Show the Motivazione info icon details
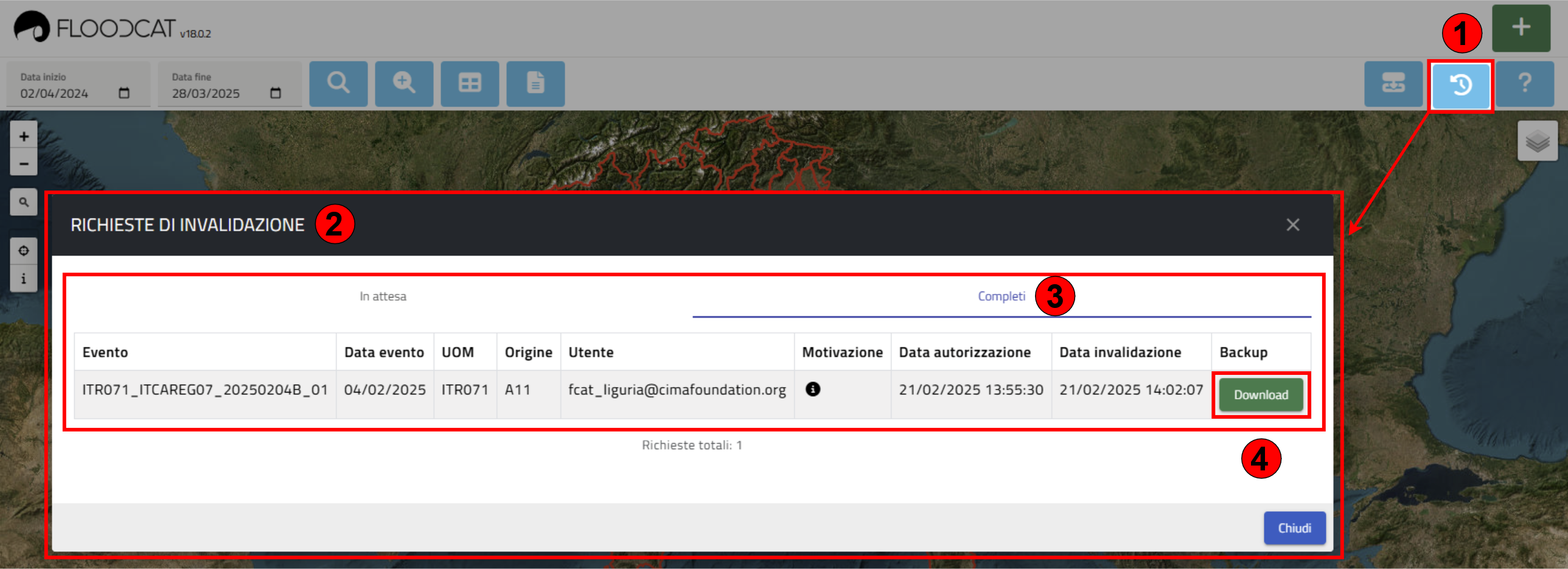The height and width of the screenshot is (569, 1568). 813,389
